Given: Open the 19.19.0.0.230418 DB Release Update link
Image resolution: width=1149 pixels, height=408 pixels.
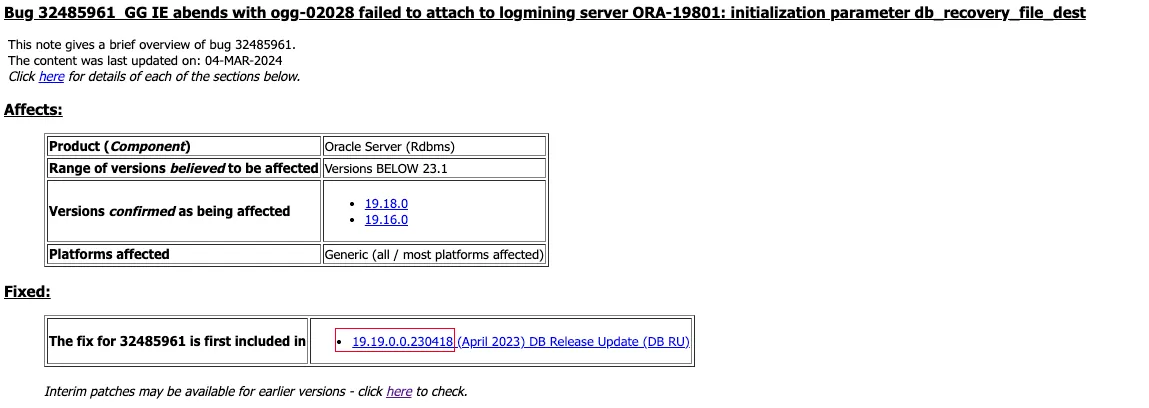Looking at the screenshot, I should point(520,342).
